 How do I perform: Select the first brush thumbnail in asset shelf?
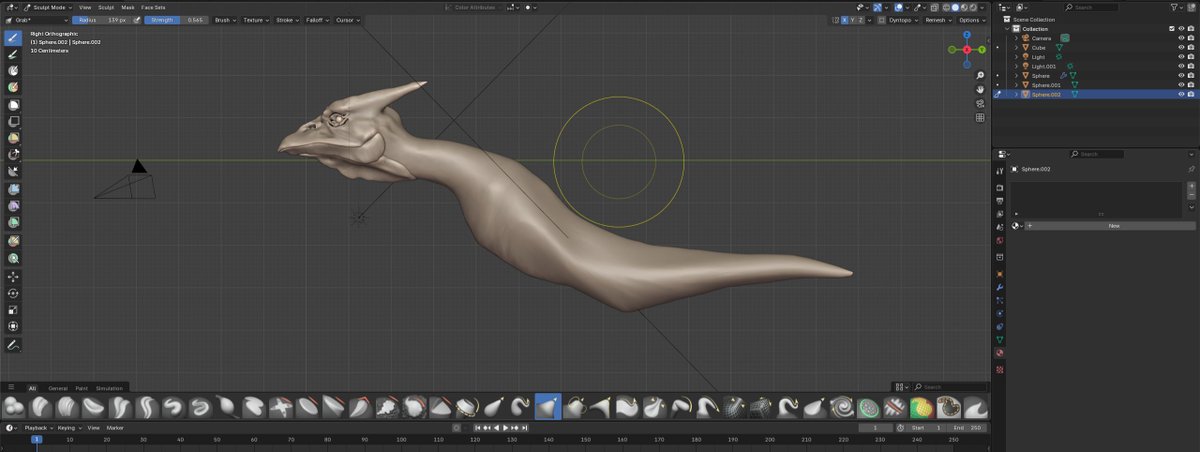click(x=13, y=406)
